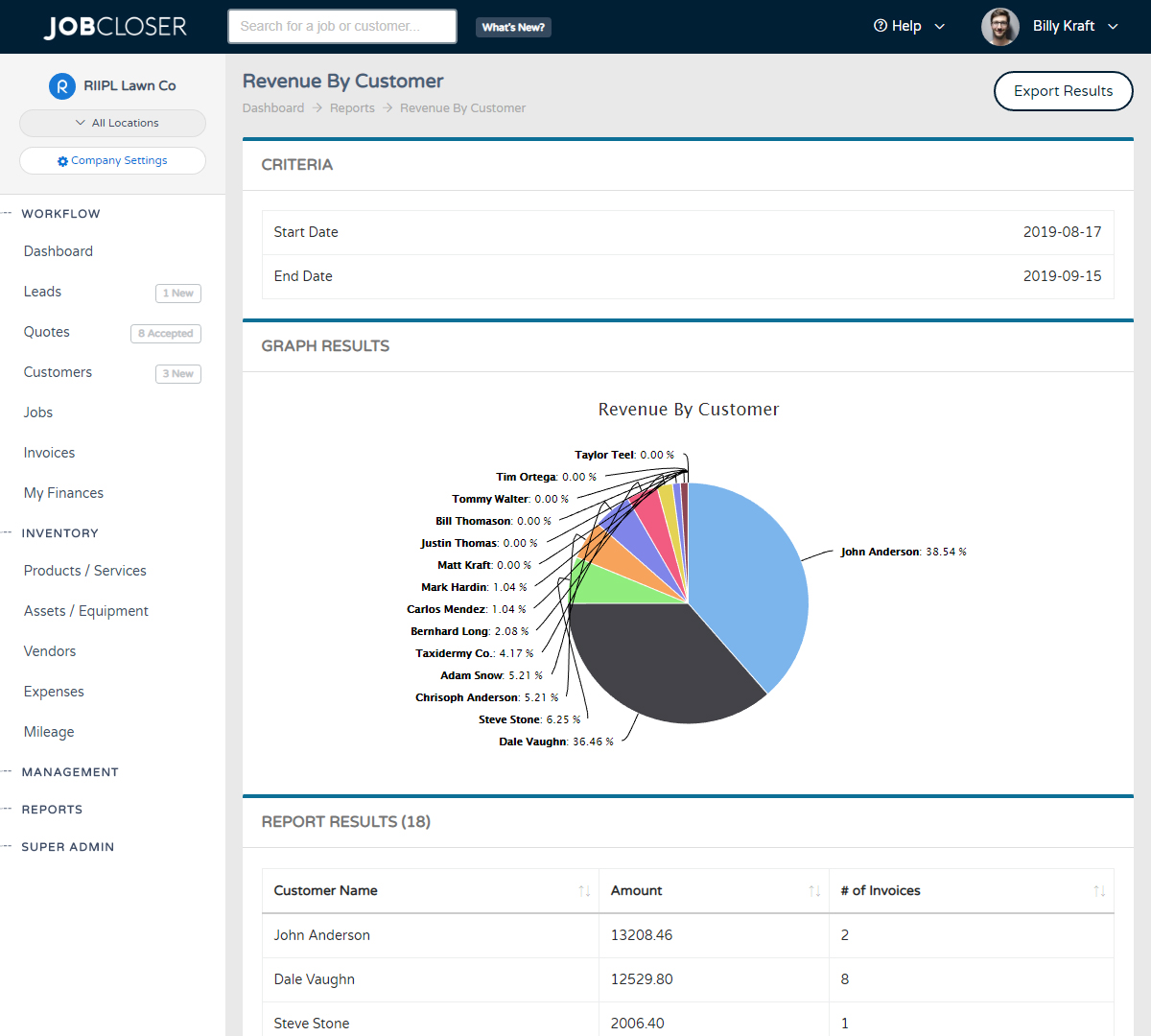This screenshot has height=1036, width=1151.
Task: Click the JobCloser logo
Action: (114, 26)
